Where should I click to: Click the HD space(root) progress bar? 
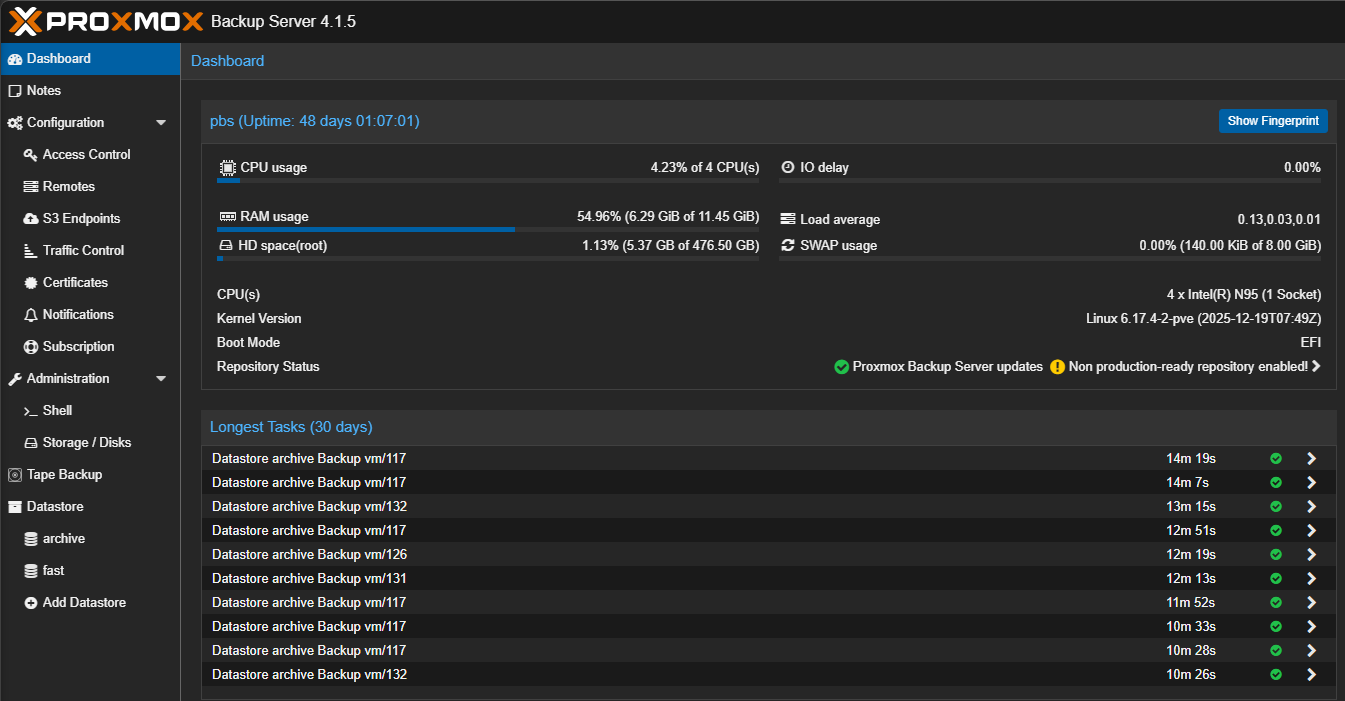(488, 258)
